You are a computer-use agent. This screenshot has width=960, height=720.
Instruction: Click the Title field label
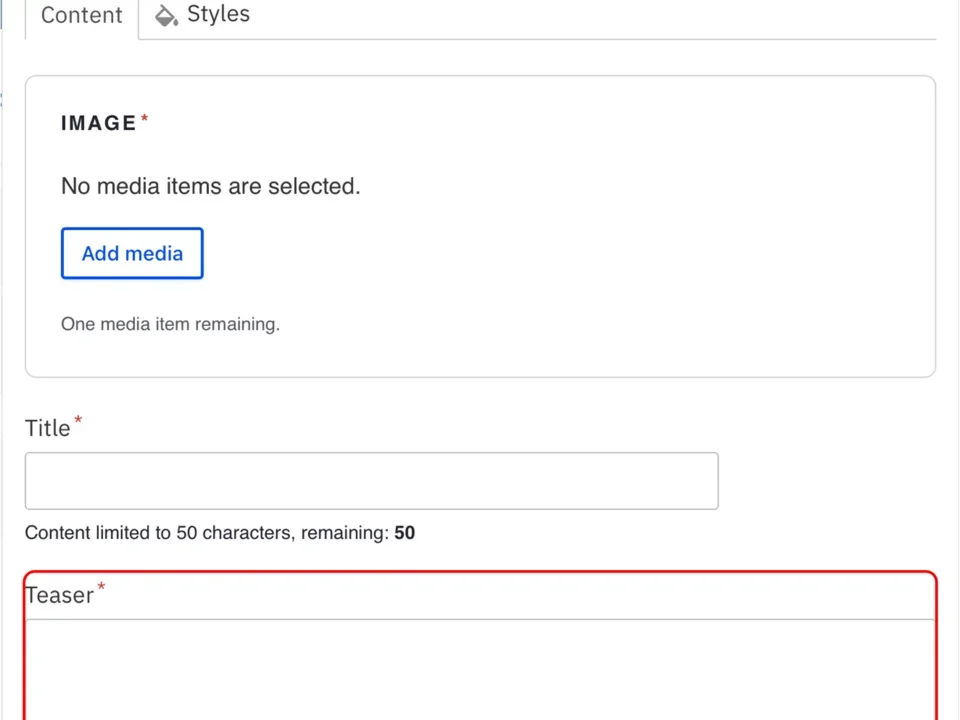pyautogui.click(x=47, y=427)
